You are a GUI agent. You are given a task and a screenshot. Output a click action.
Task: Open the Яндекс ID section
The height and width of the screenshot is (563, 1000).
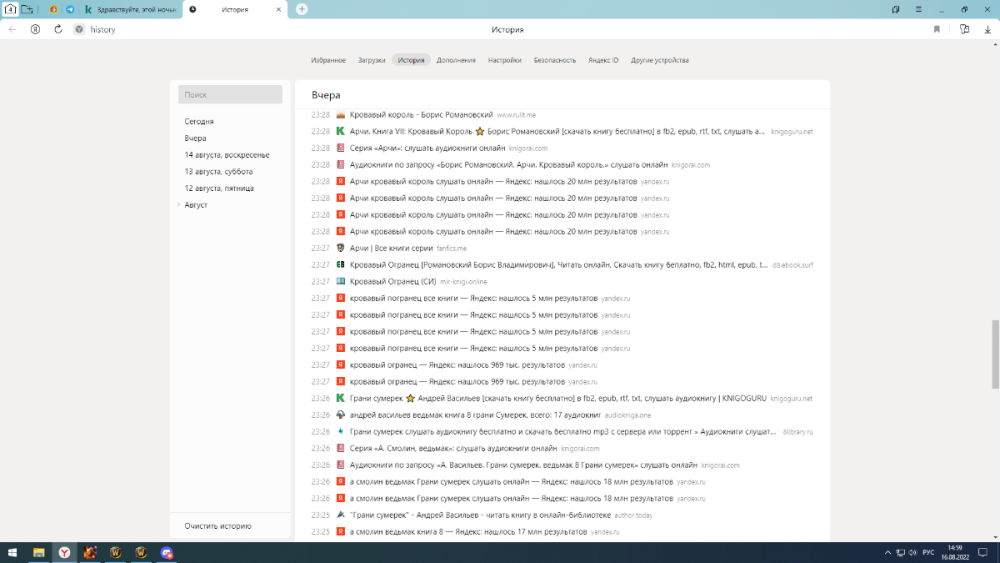[603, 60]
